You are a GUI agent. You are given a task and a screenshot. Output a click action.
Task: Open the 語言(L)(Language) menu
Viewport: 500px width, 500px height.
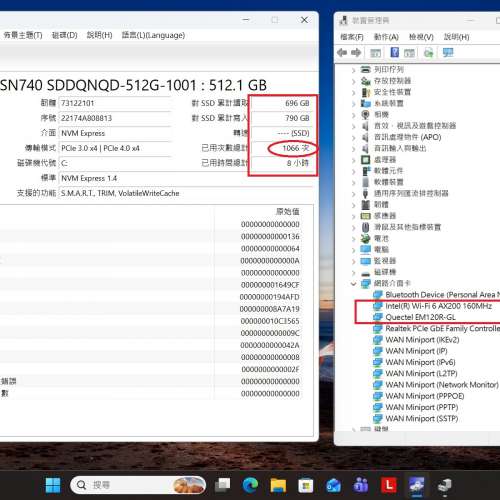pos(153,35)
